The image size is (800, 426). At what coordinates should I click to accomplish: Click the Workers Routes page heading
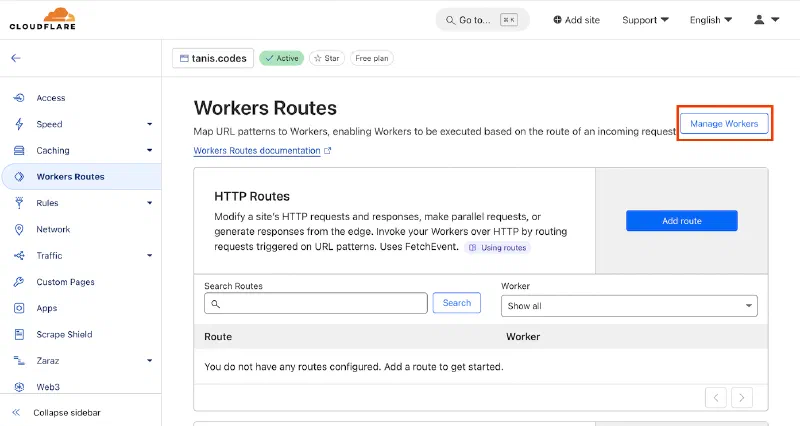pyautogui.click(x=265, y=108)
